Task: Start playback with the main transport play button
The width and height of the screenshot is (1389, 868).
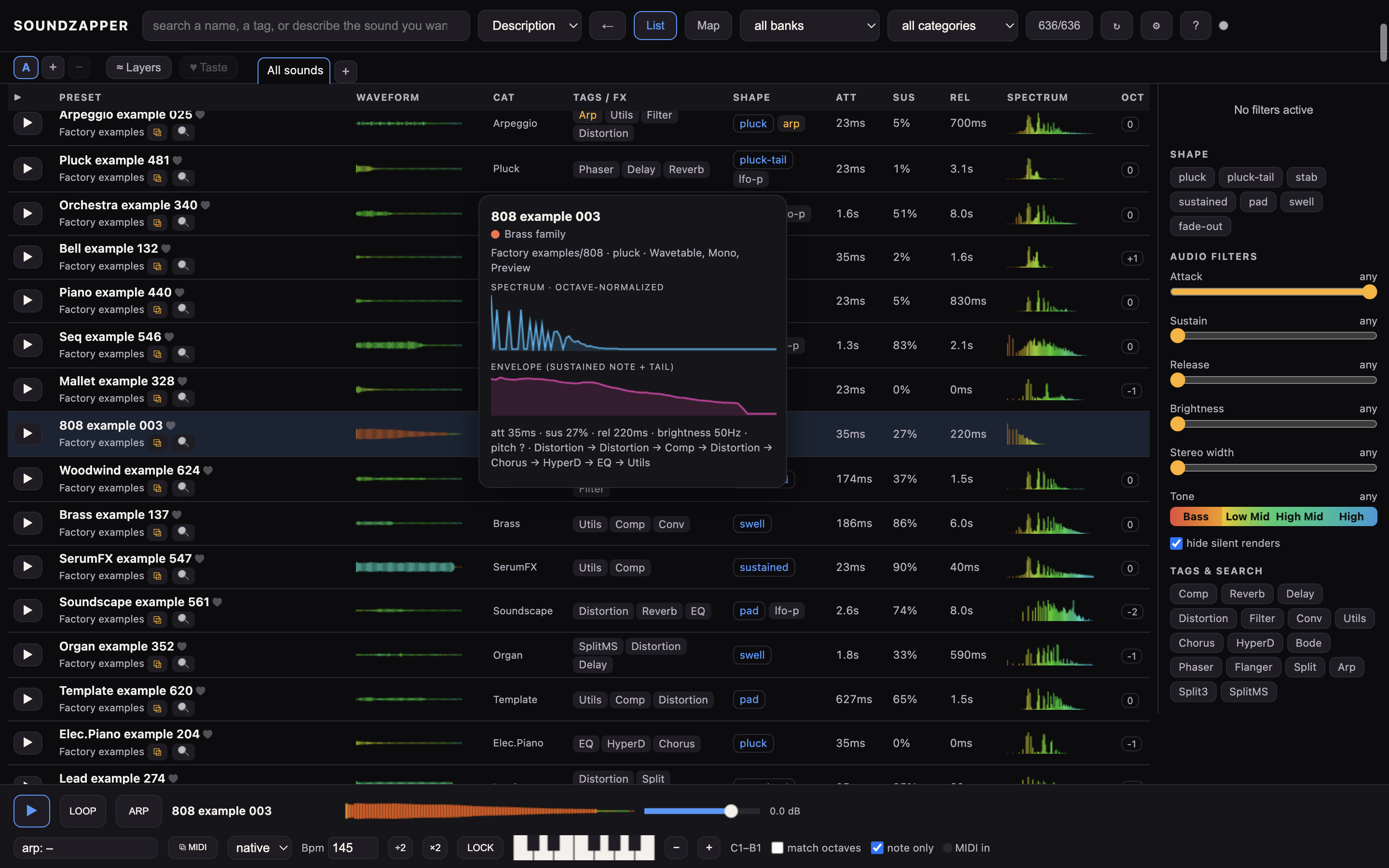Action: (31, 811)
